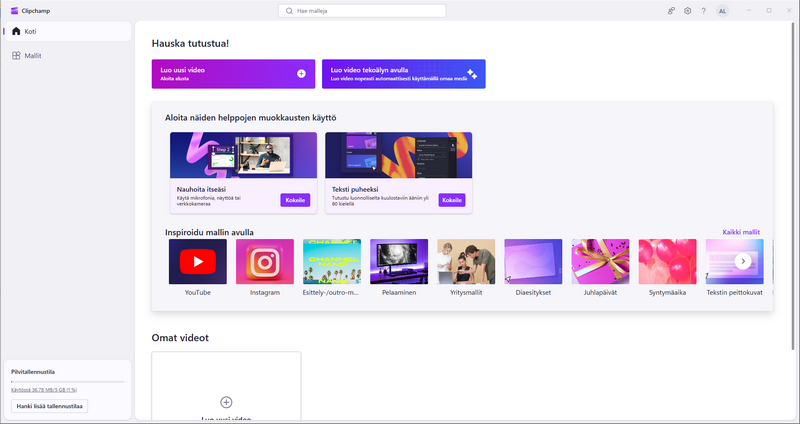
Task: Click Hanki lisää tallennustilaa button
Action: click(49, 406)
